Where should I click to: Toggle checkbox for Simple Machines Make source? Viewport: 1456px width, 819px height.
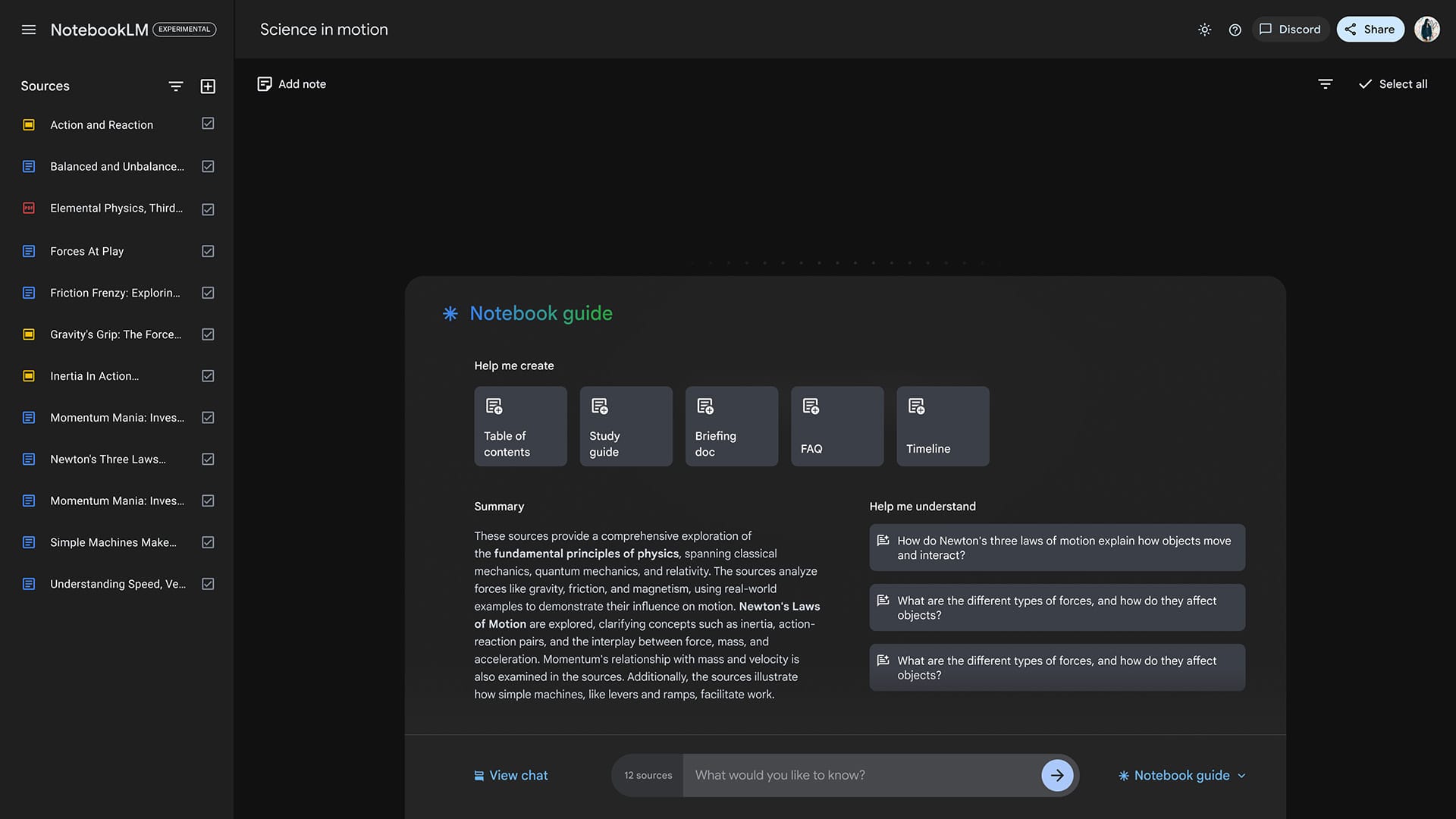coord(208,542)
